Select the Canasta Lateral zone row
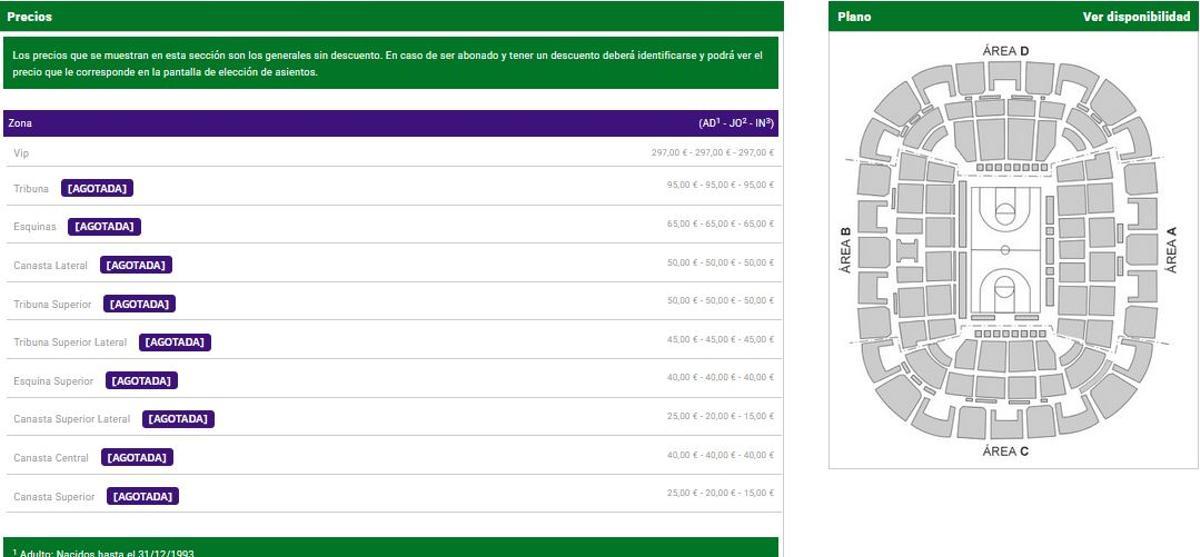1200x557 pixels. [391, 264]
